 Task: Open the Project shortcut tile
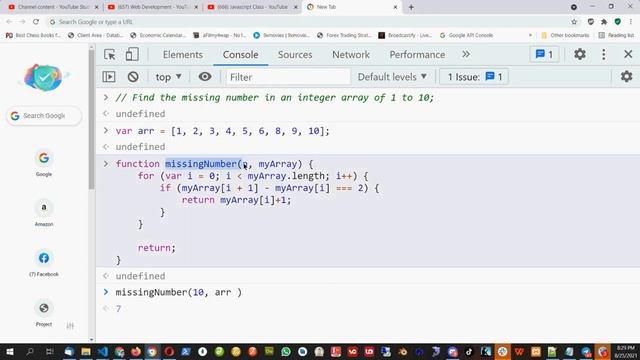click(44, 313)
